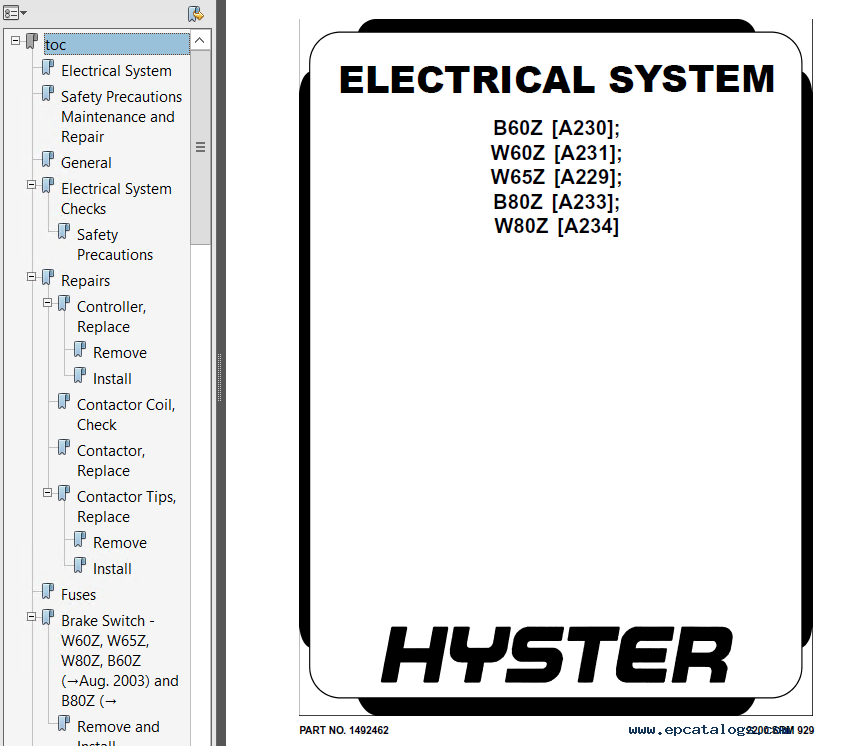Click the bookmark icon beside Contactor, Replace
The width and height of the screenshot is (841, 746).
(64, 447)
